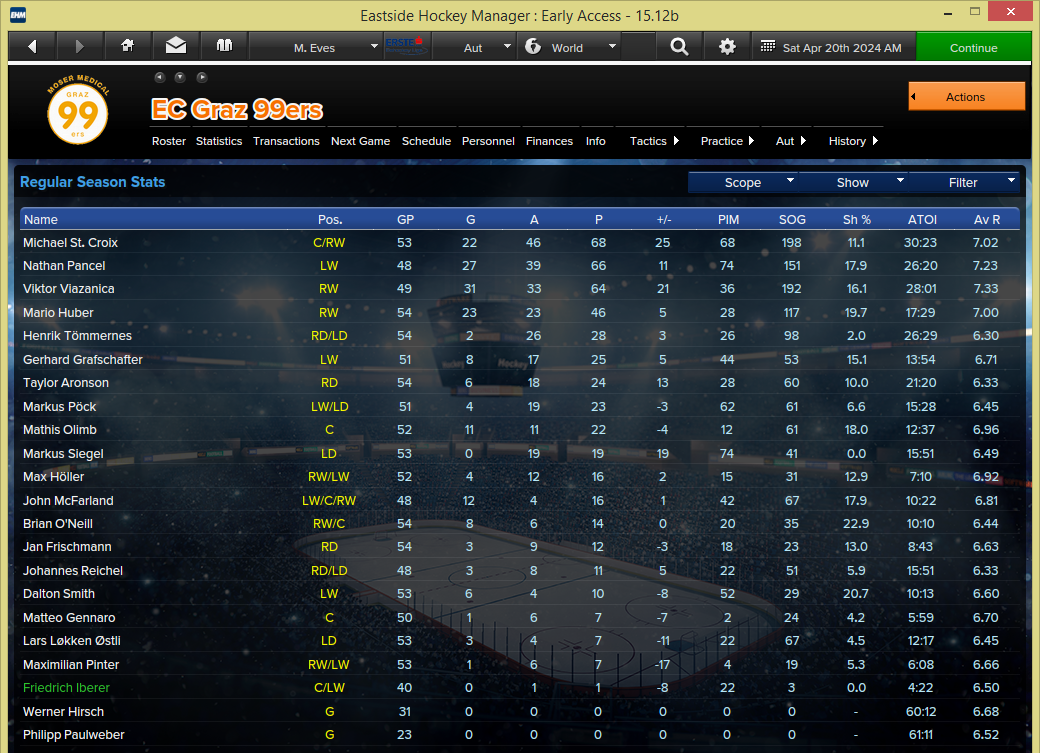Sort by the Pos. column header

[330, 219]
